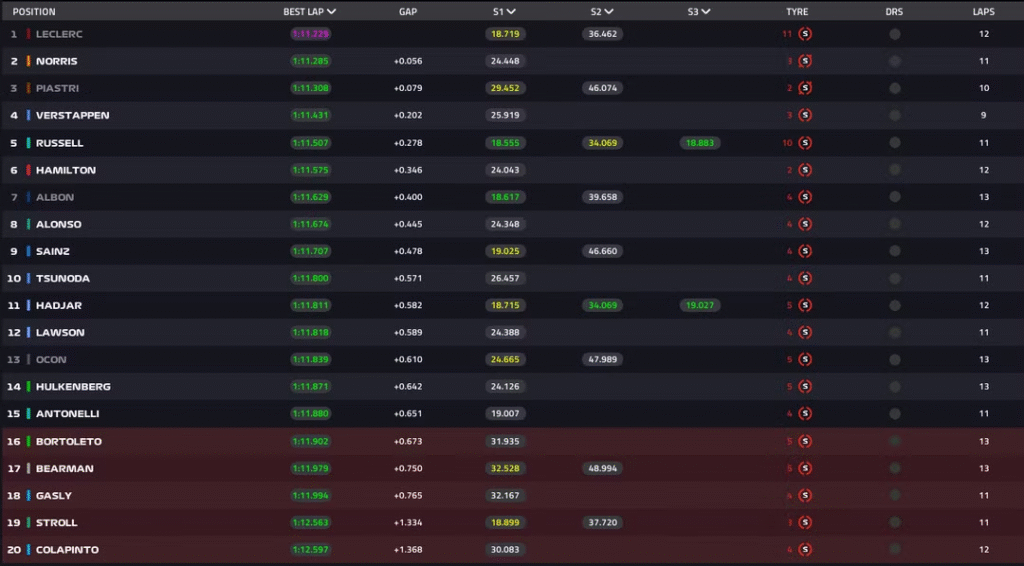Click Norris's best lap 1:11.285

click(310, 61)
